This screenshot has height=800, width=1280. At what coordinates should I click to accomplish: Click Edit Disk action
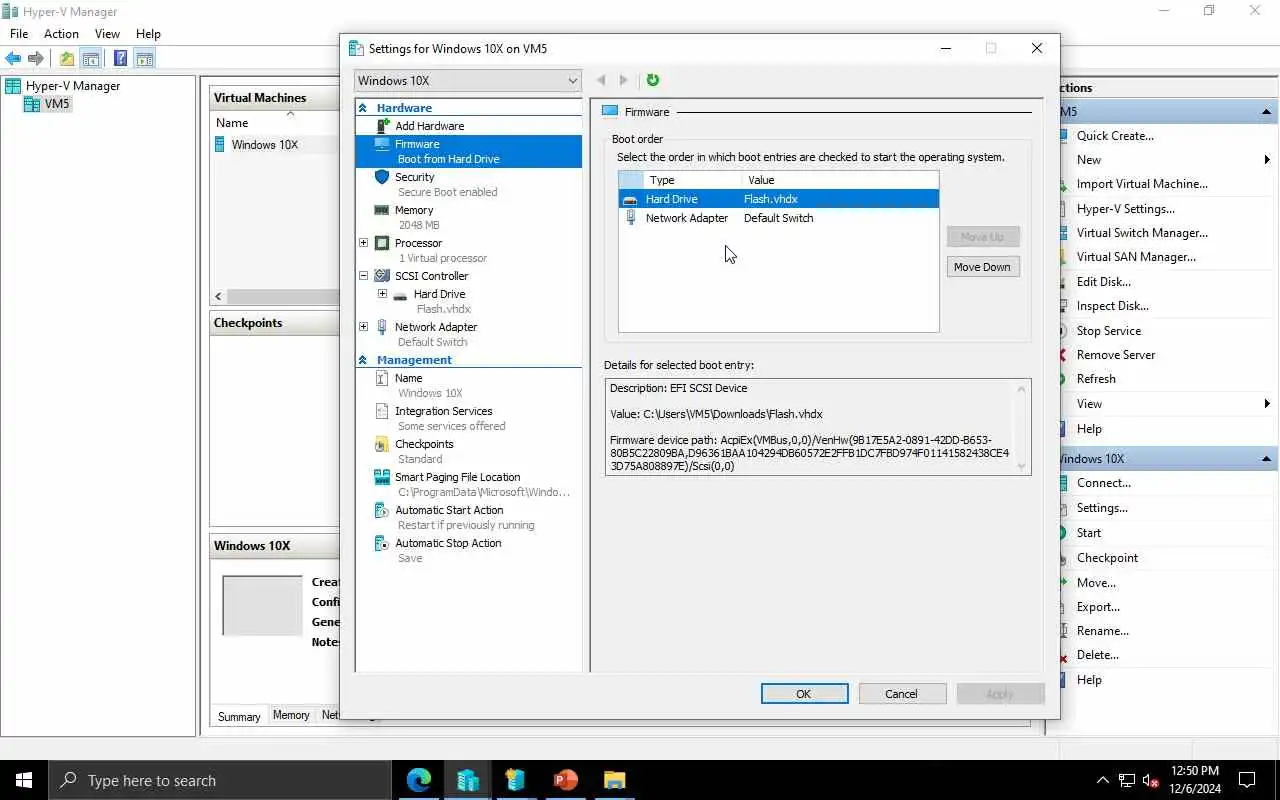[x=1103, y=282]
